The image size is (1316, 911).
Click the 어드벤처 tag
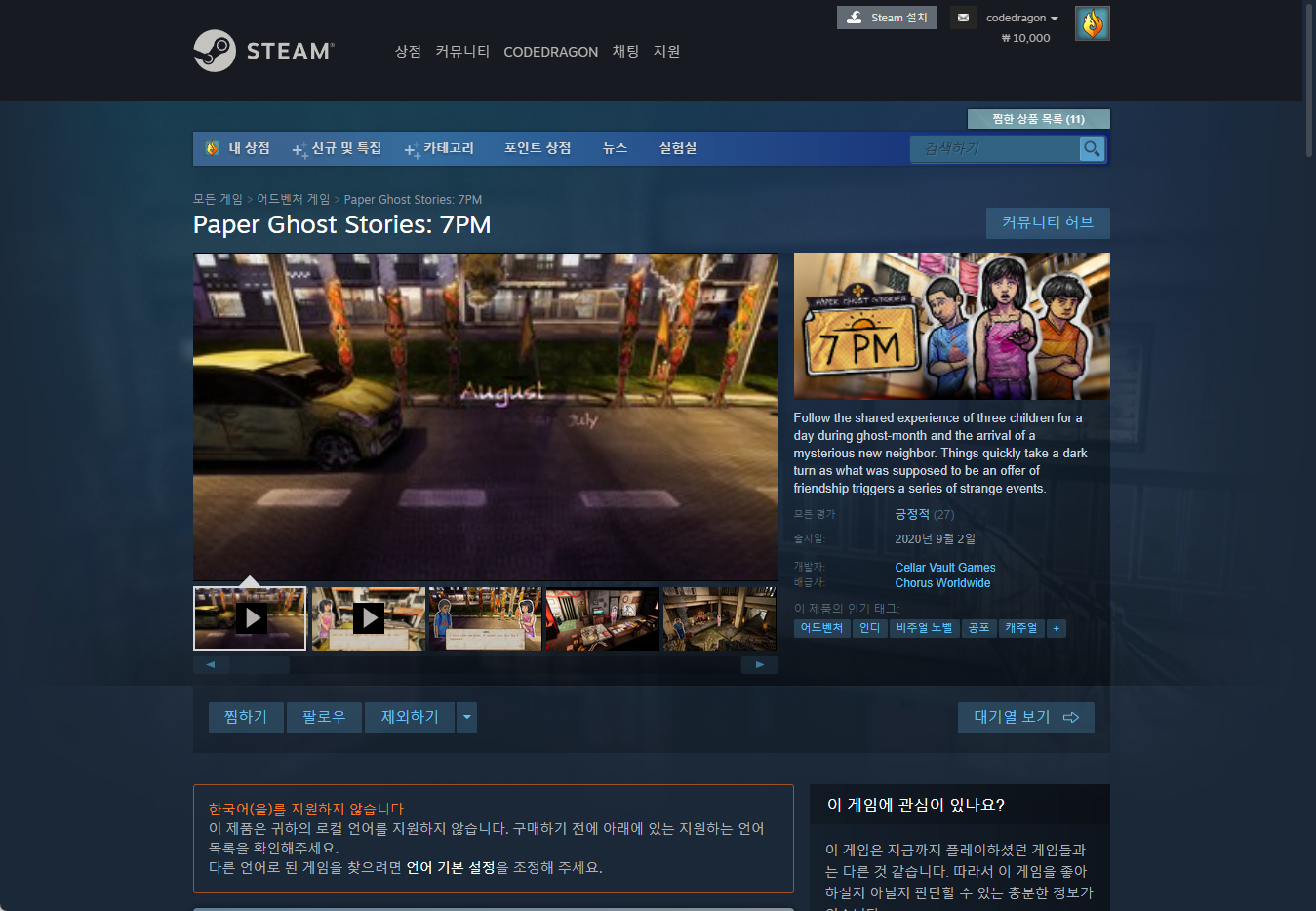point(821,628)
